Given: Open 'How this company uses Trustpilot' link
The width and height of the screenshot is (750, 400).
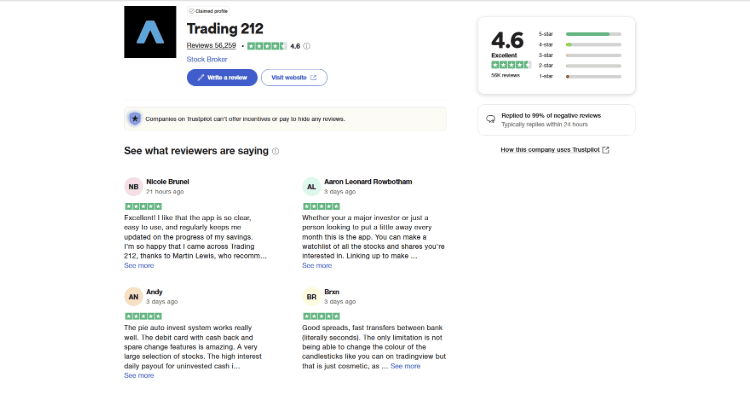Looking at the screenshot, I should coord(555,150).
